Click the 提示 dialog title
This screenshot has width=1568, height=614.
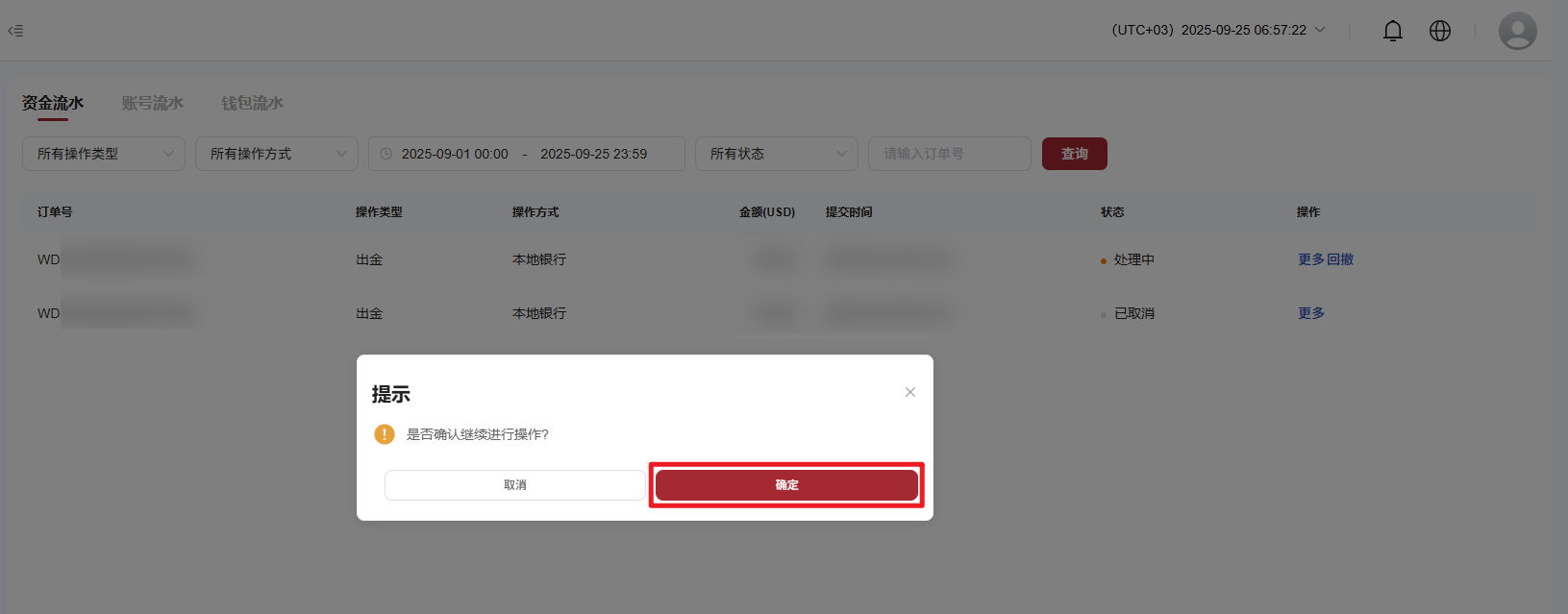pyautogui.click(x=391, y=394)
